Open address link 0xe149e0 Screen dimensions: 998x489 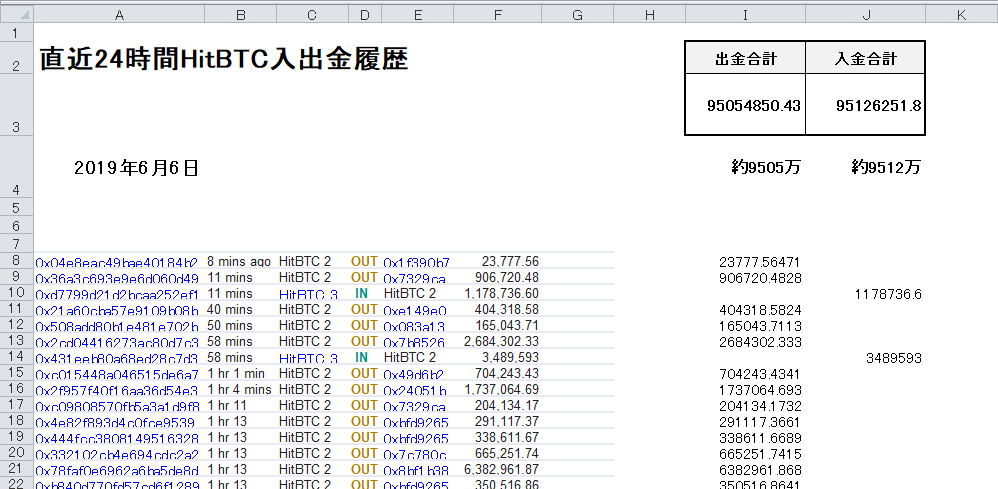pyautogui.click(x=415, y=310)
